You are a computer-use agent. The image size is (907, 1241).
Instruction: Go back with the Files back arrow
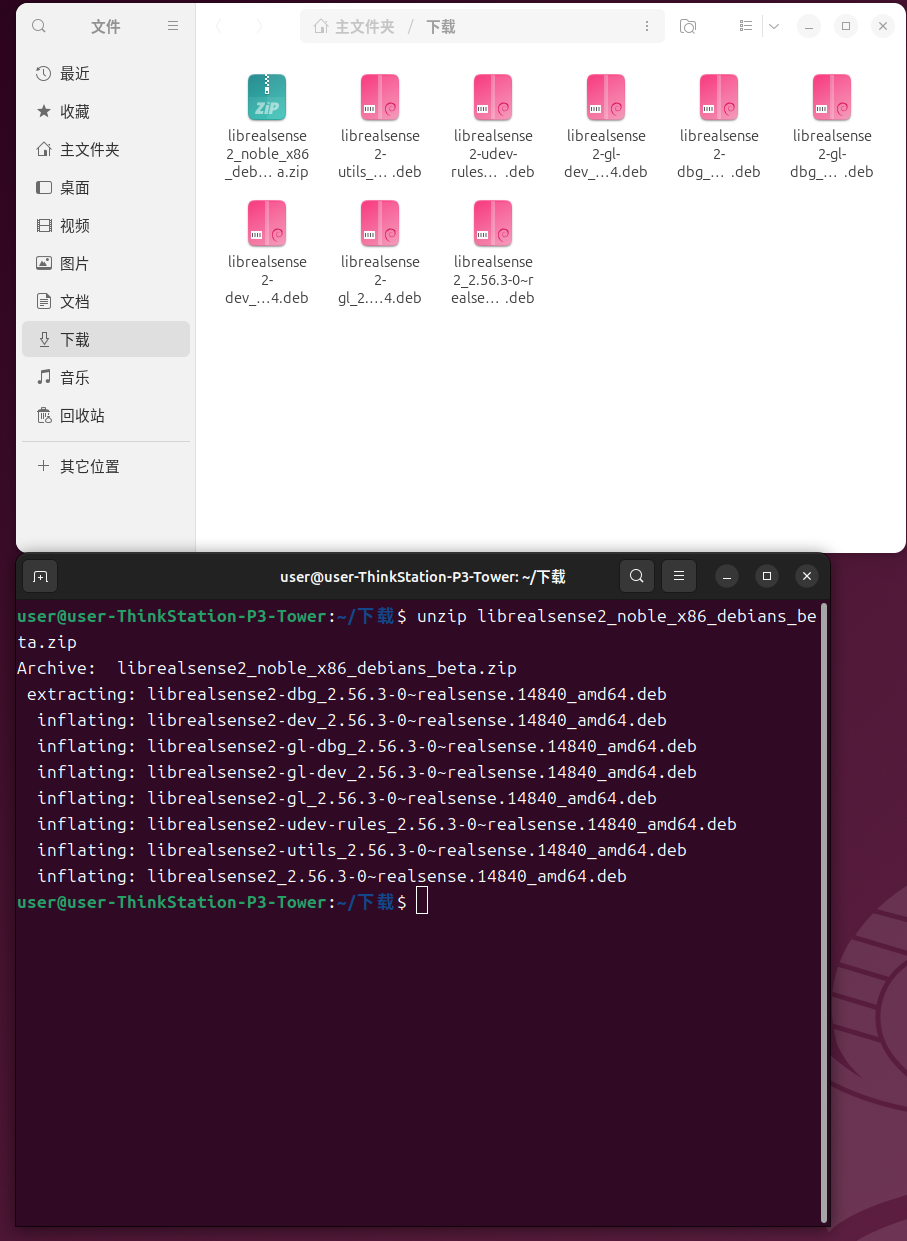pos(219,26)
